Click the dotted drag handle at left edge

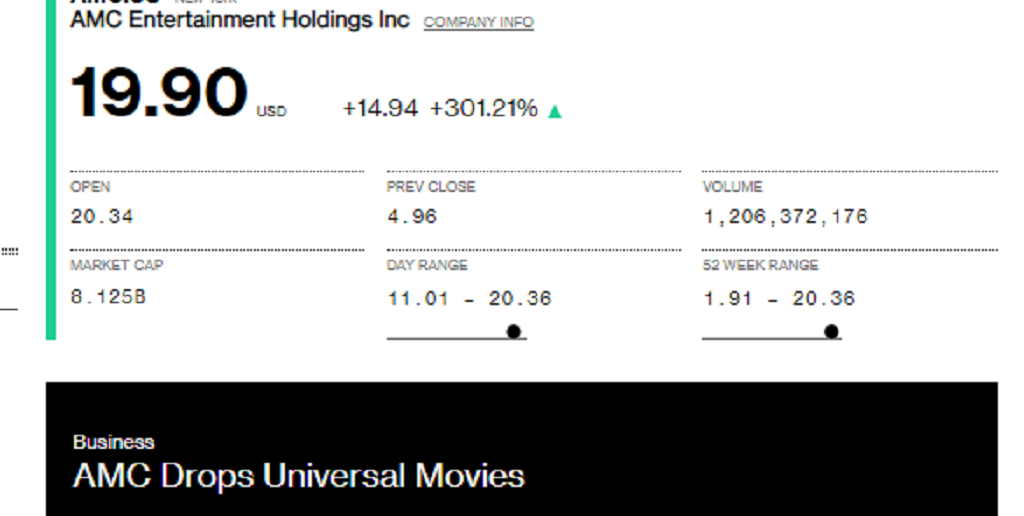tap(9, 251)
